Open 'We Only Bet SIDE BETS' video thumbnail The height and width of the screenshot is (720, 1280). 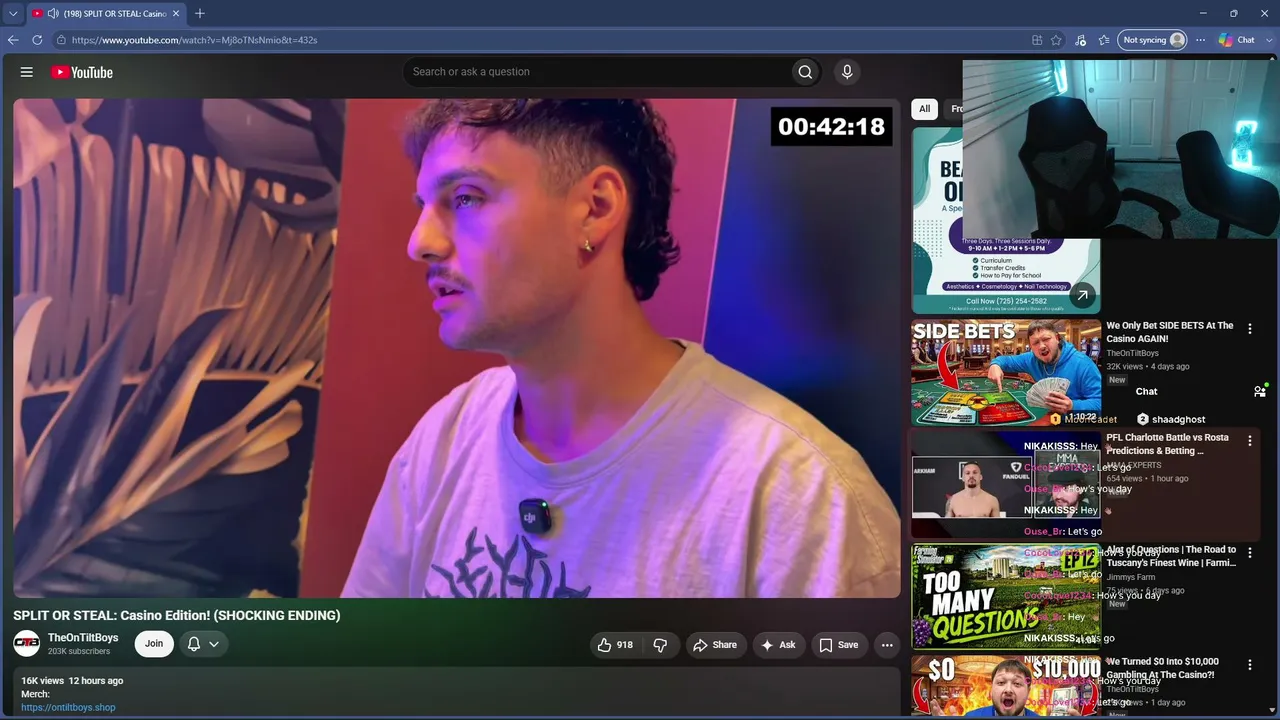point(1006,372)
